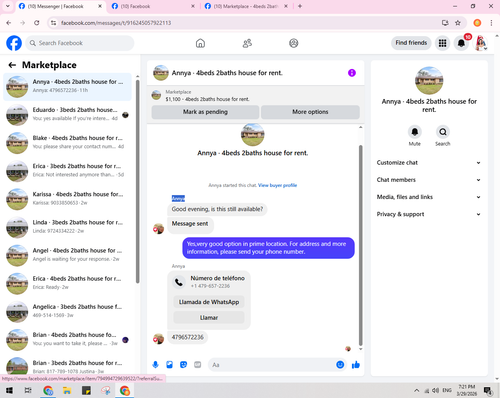Open the Erica Not interested anymore conversation
The width and height of the screenshot is (500, 398).
pyautogui.click(x=67, y=171)
